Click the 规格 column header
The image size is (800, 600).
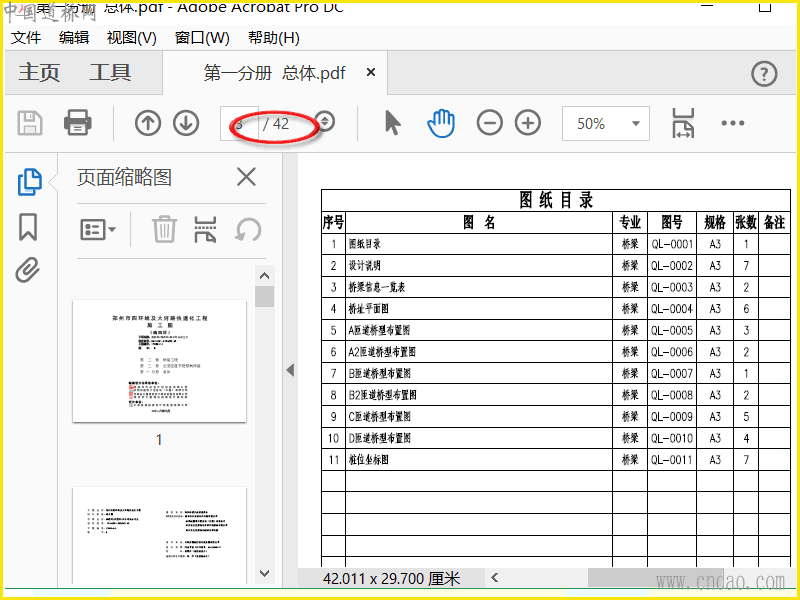pos(715,222)
